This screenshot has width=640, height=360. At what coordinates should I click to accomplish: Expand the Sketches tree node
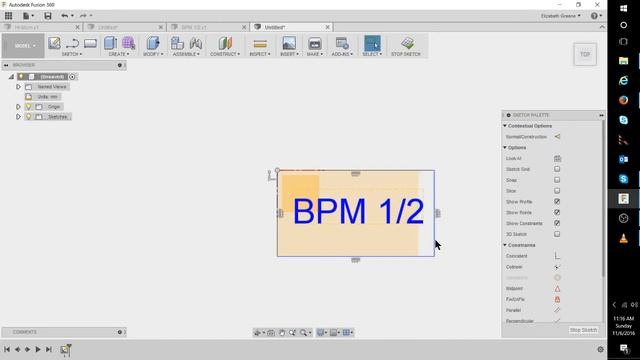pyautogui.click(x=18, y=117)
